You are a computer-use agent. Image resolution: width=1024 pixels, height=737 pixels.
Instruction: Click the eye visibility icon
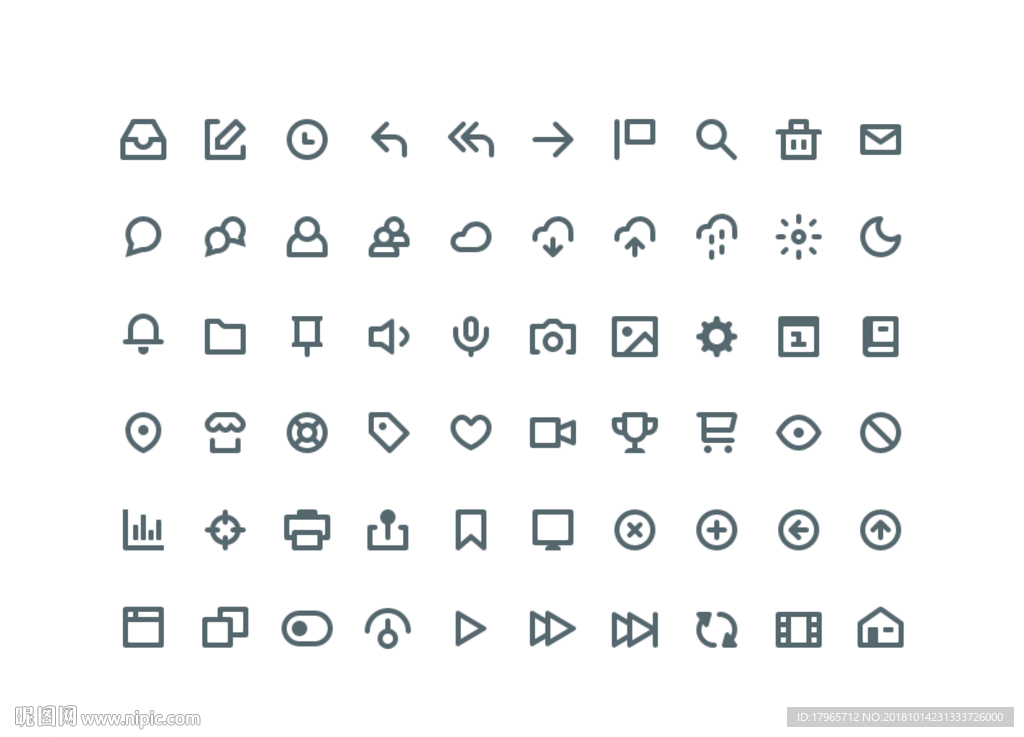tap(798, 433)
